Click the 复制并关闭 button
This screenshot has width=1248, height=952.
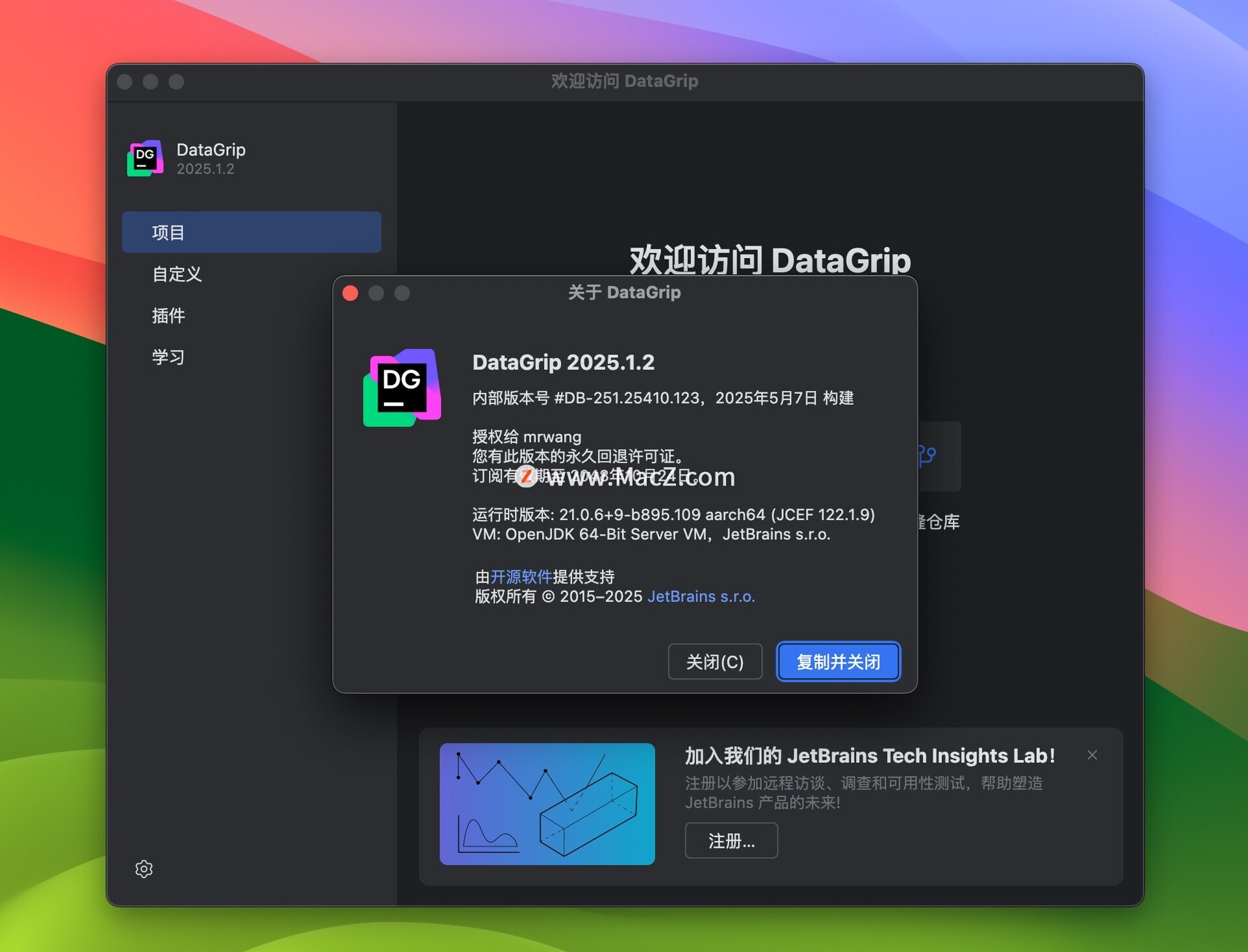tap(838, 662)
